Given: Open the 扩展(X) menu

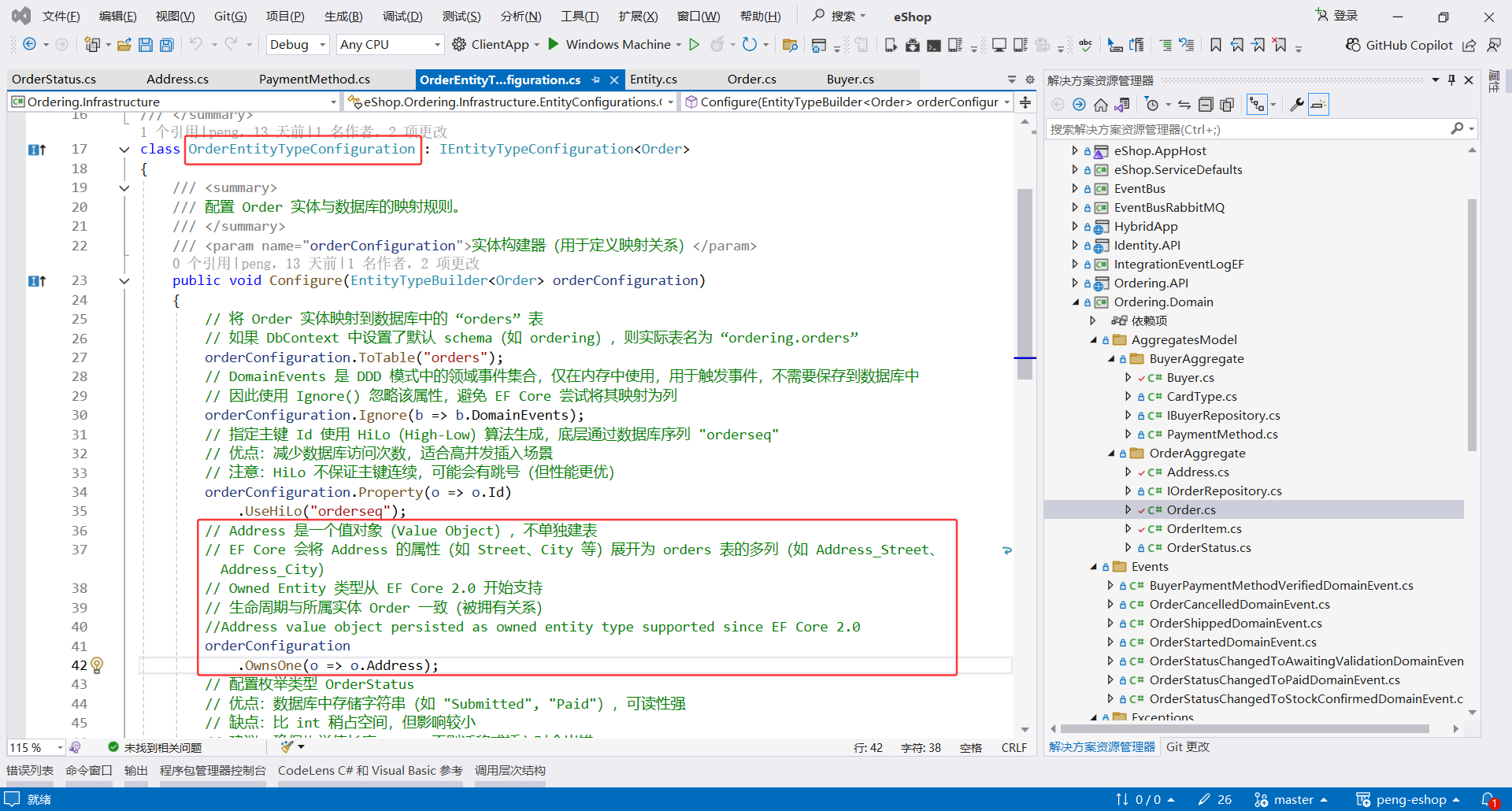Looking at the screenshot, I should [x=639, y=17].
